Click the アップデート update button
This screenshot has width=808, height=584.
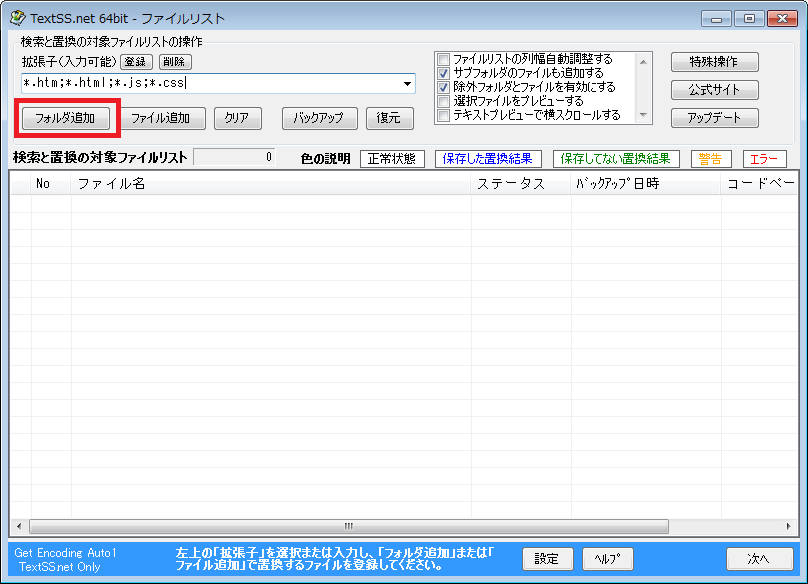715,118
